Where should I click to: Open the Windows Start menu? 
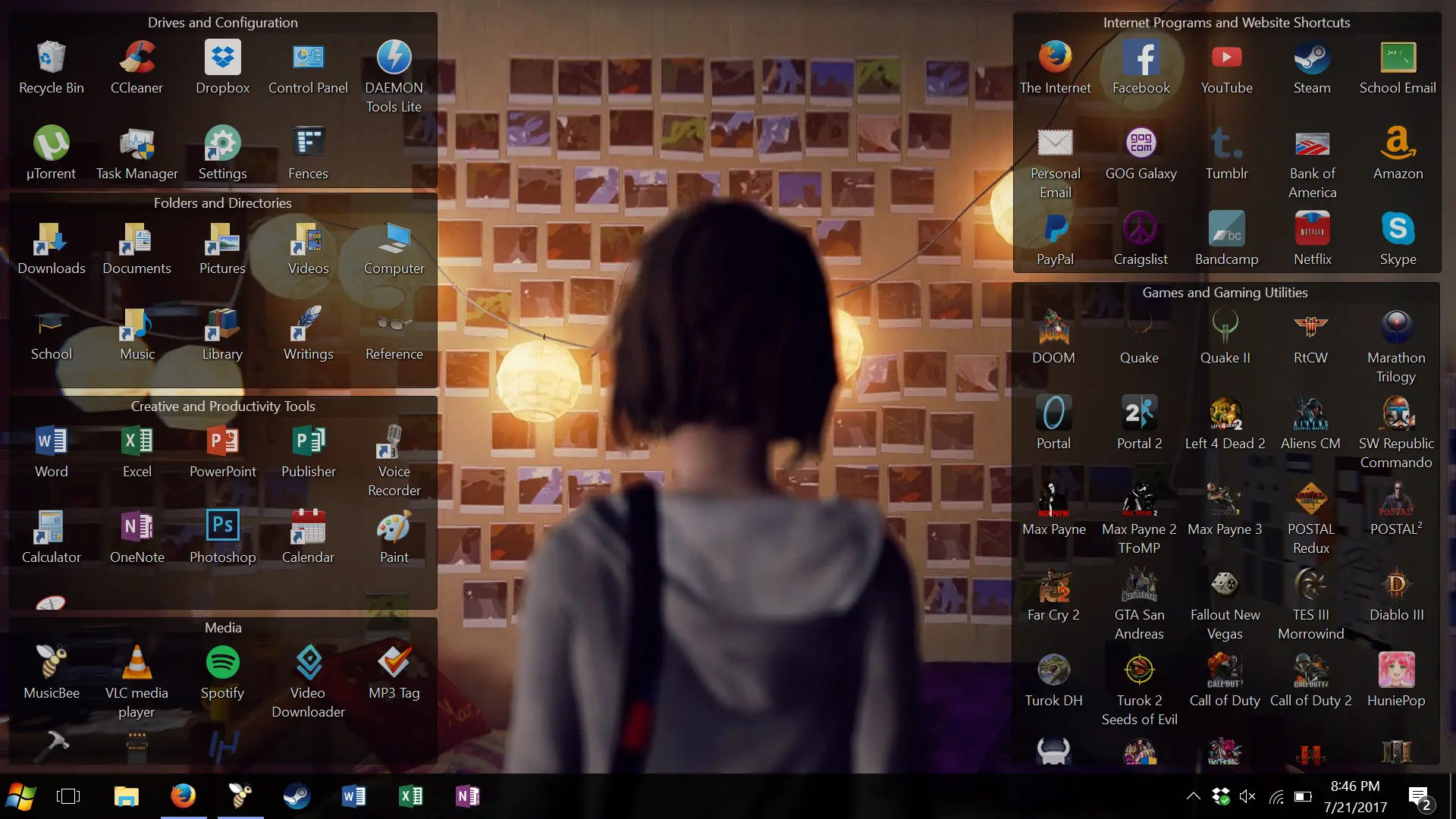pyautogui.click(x=21, y=796)
